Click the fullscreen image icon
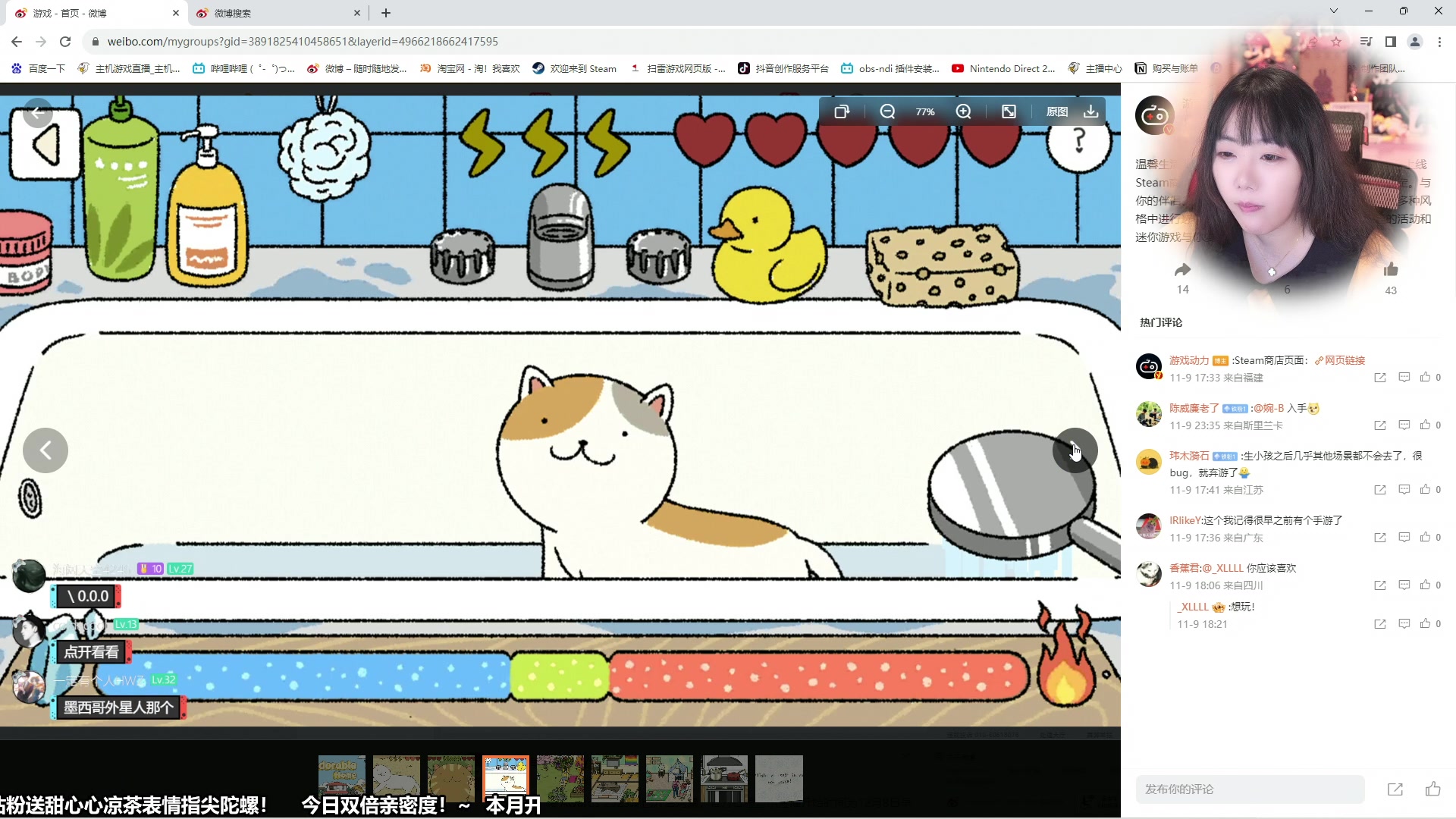Viewport: 1456px width, 819px height. [1009, 112]
